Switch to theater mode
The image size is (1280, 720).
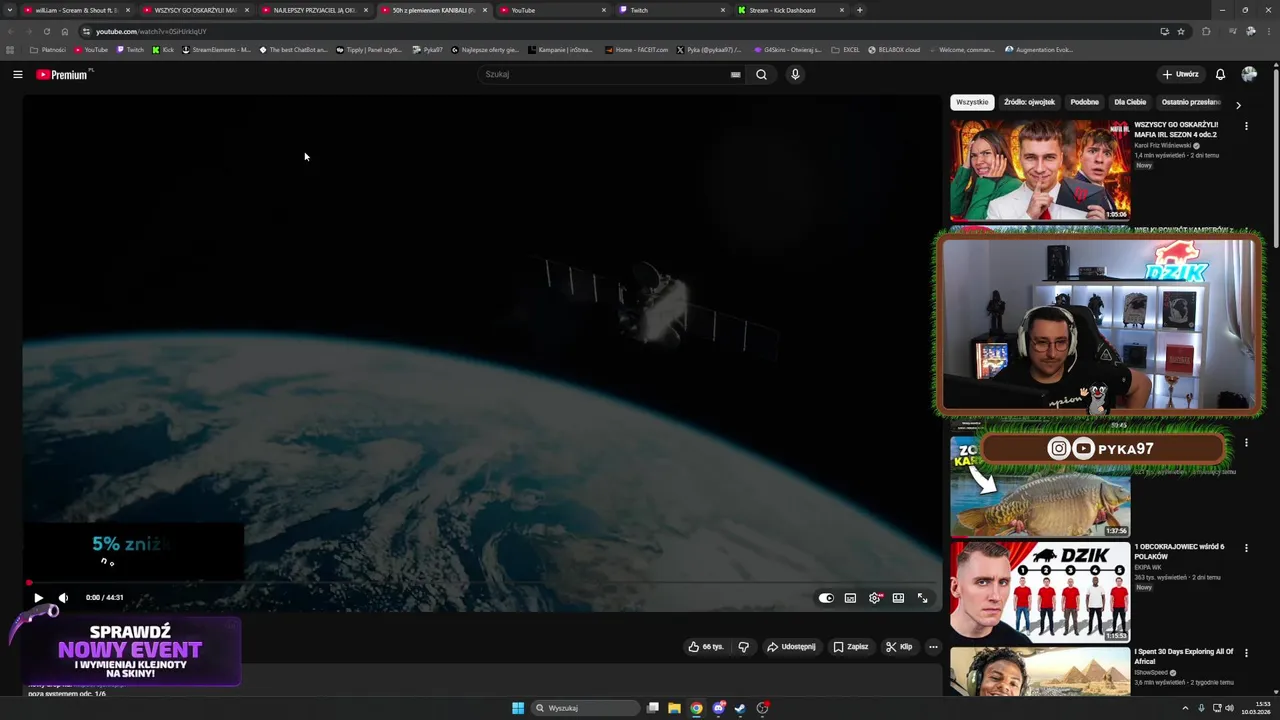898,598
